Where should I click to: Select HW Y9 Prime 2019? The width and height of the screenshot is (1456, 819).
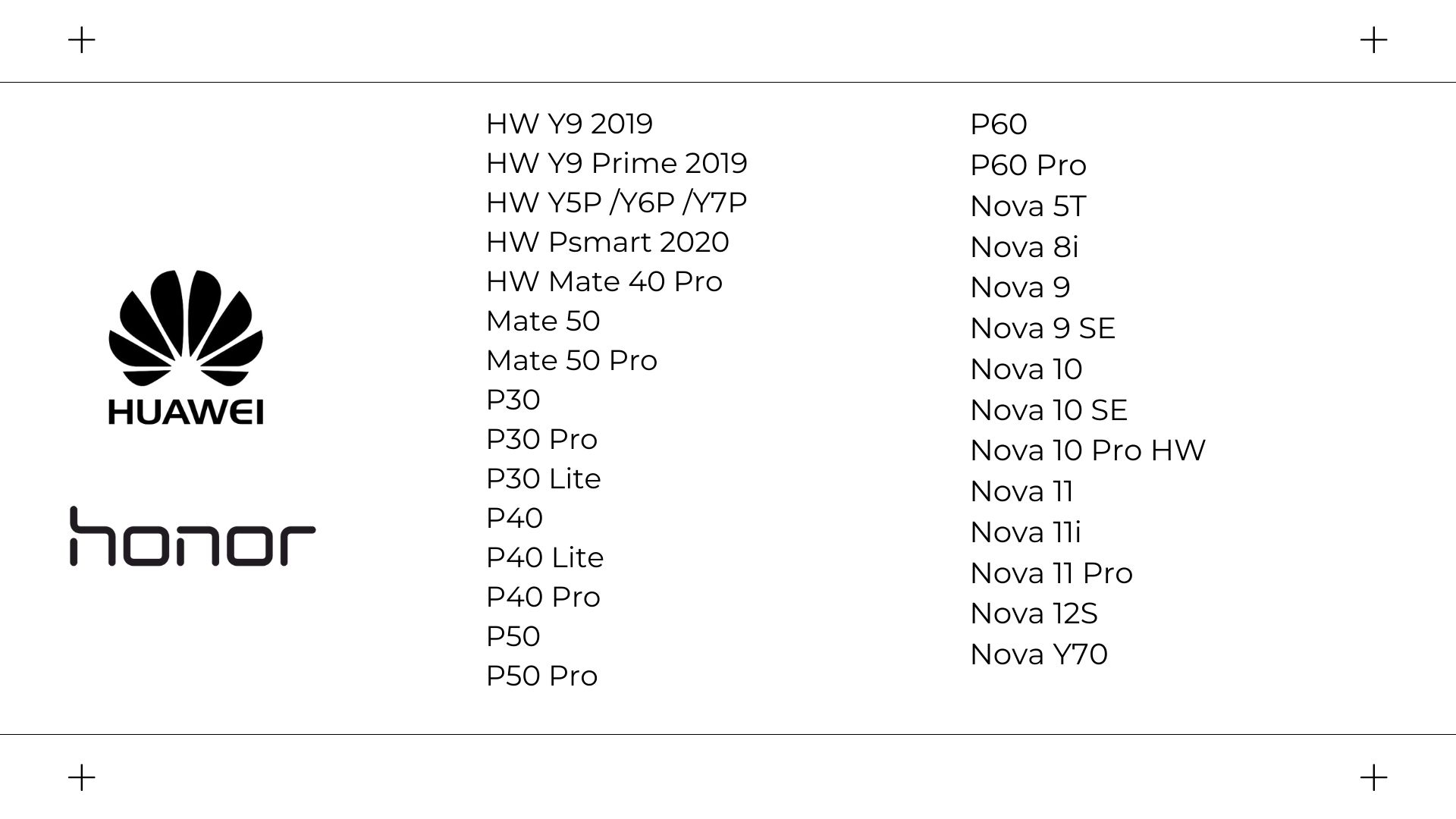pos(617,163)
